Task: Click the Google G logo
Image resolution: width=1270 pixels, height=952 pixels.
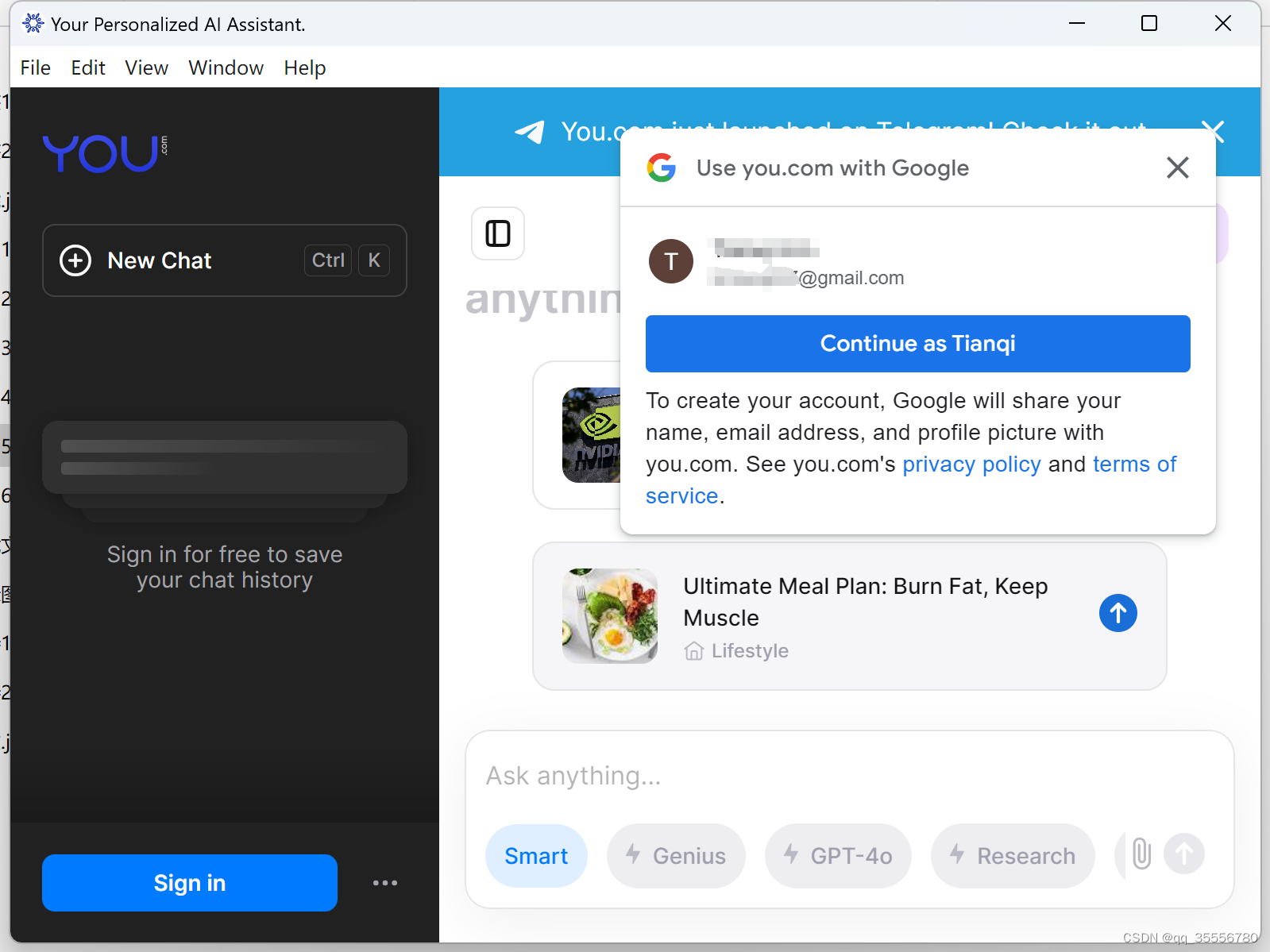Action: [x=661, y=168]
